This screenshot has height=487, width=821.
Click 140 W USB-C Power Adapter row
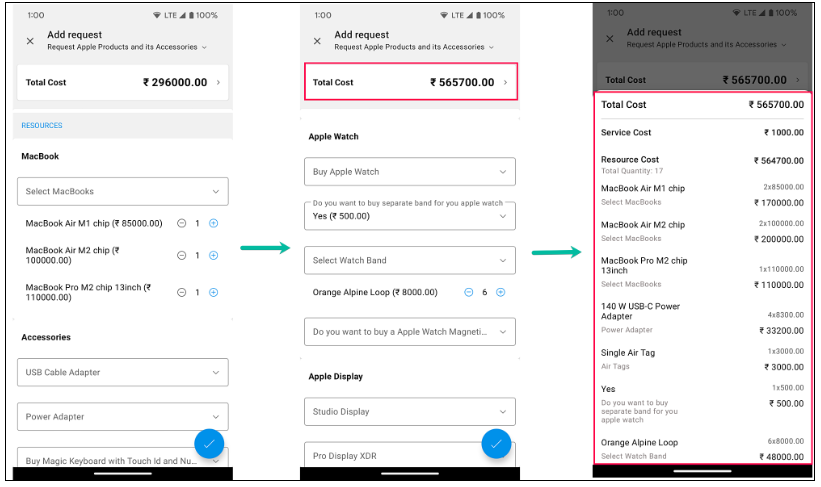(x=702, y=318)
